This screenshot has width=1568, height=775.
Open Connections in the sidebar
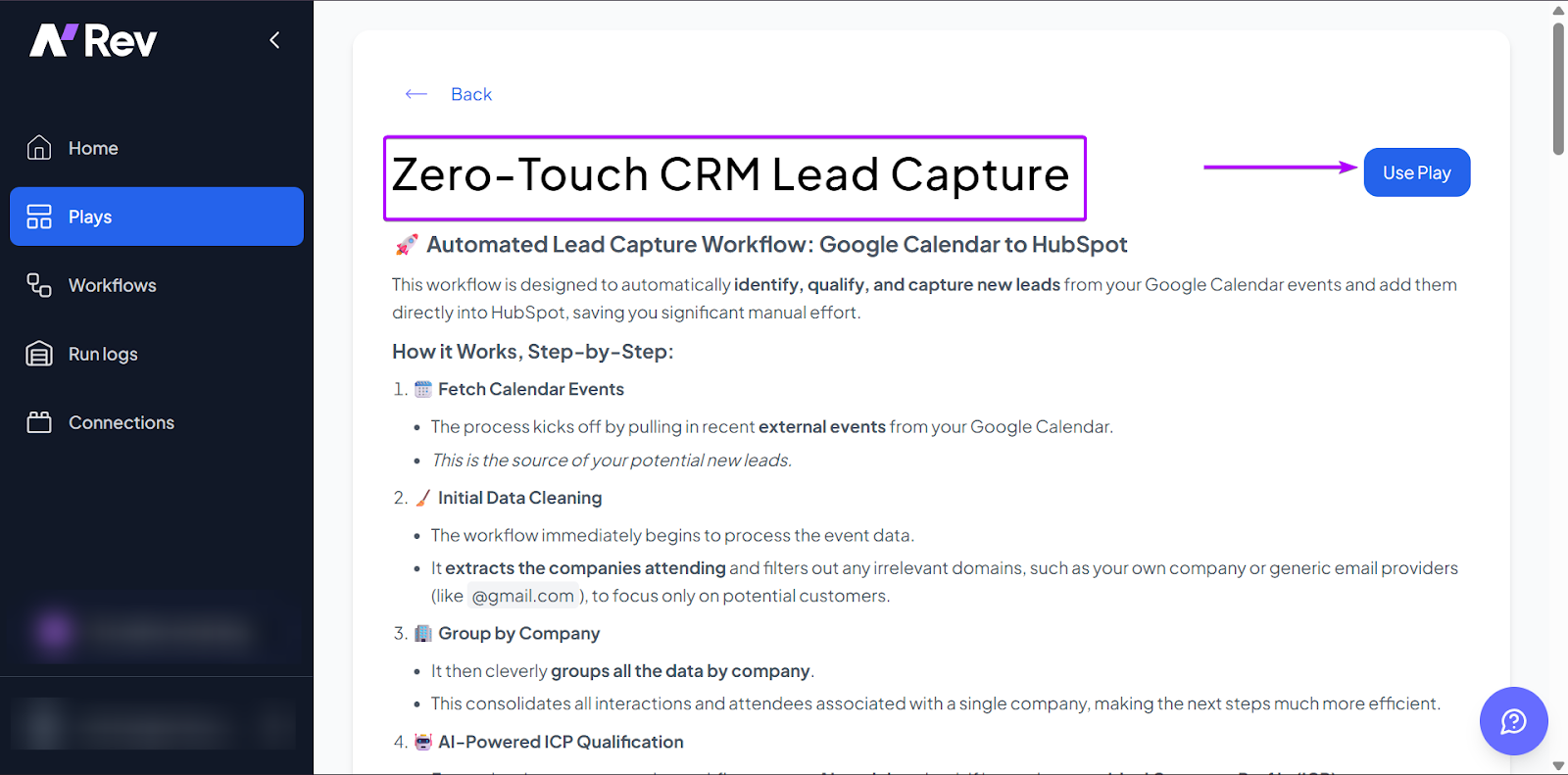157,422
